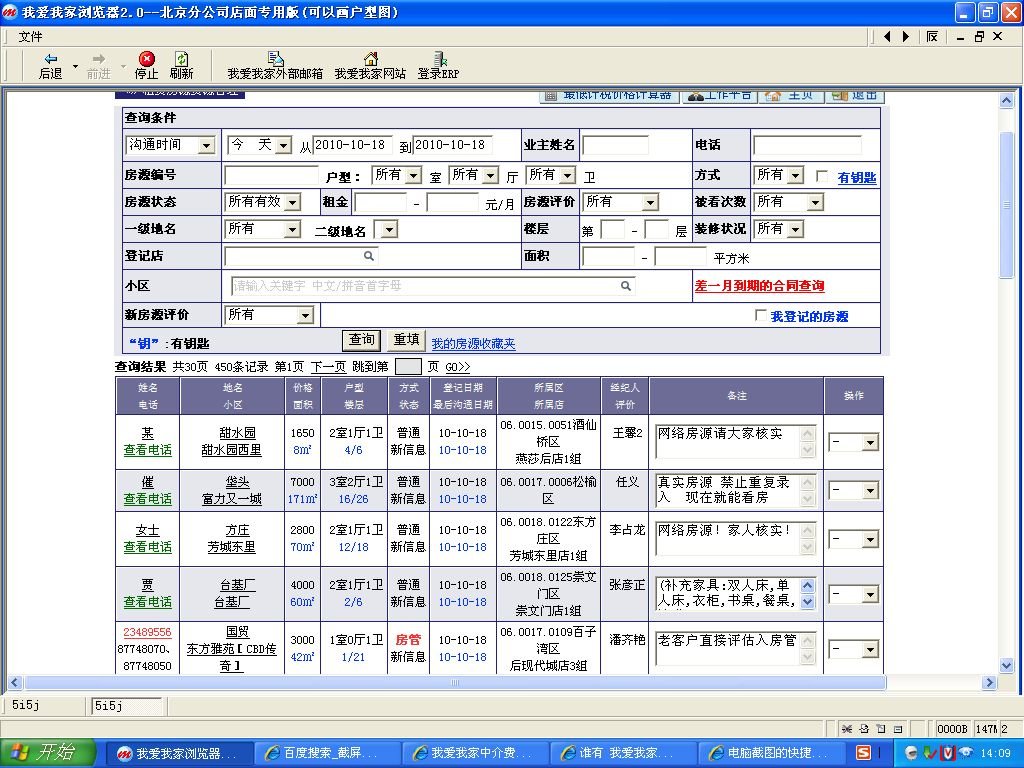
Task: Click the 主页 home icon
Action: (x=773, y=94)
